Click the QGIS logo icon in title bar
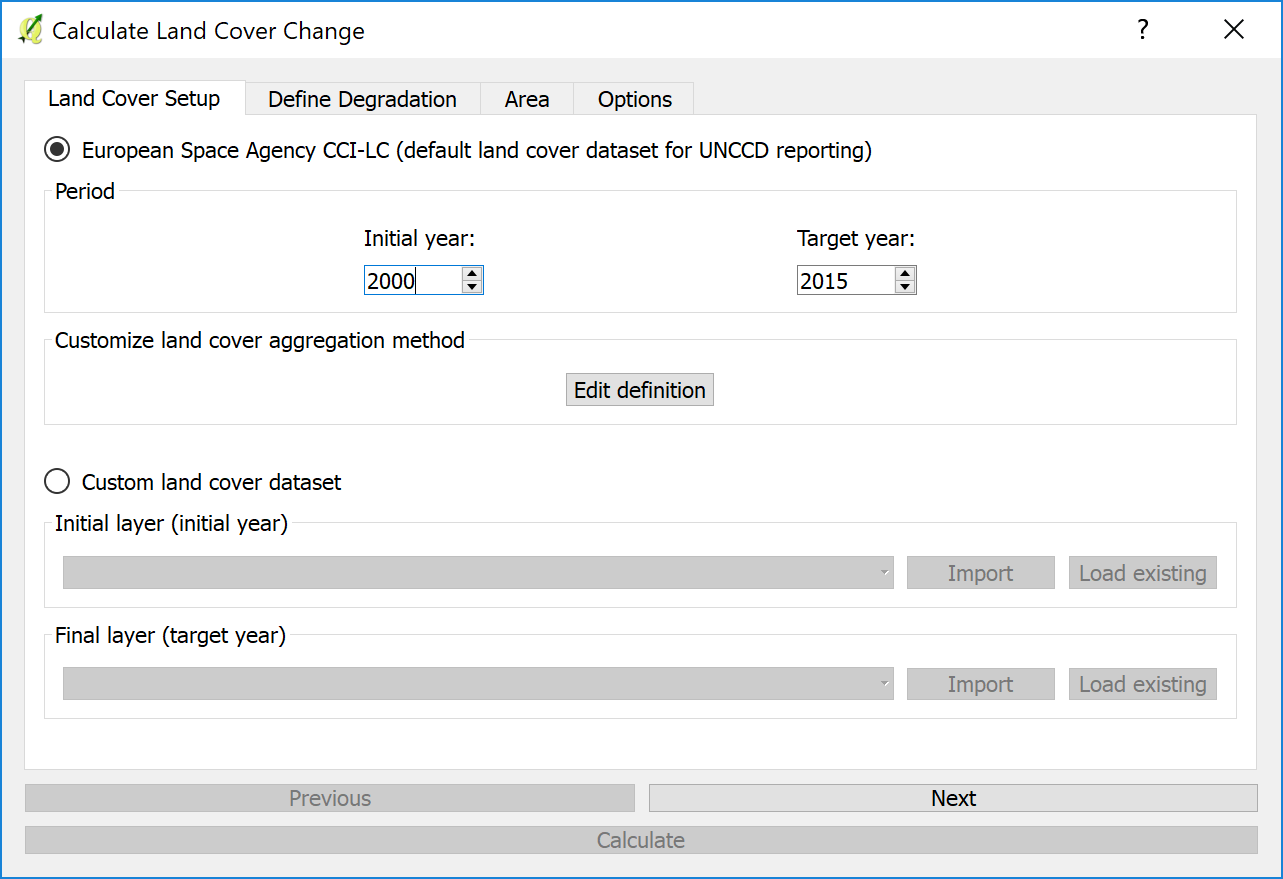 pos(30,30)
